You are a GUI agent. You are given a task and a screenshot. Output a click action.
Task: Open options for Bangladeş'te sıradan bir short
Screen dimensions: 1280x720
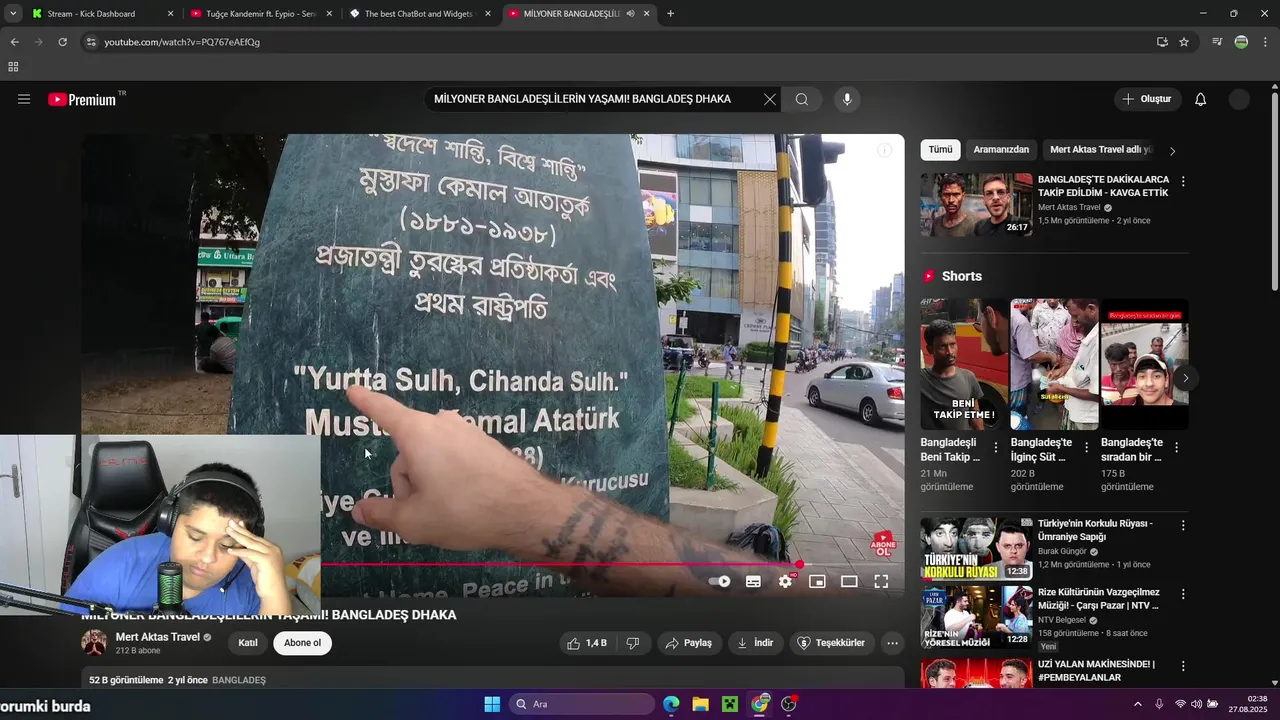[1176, 448]
